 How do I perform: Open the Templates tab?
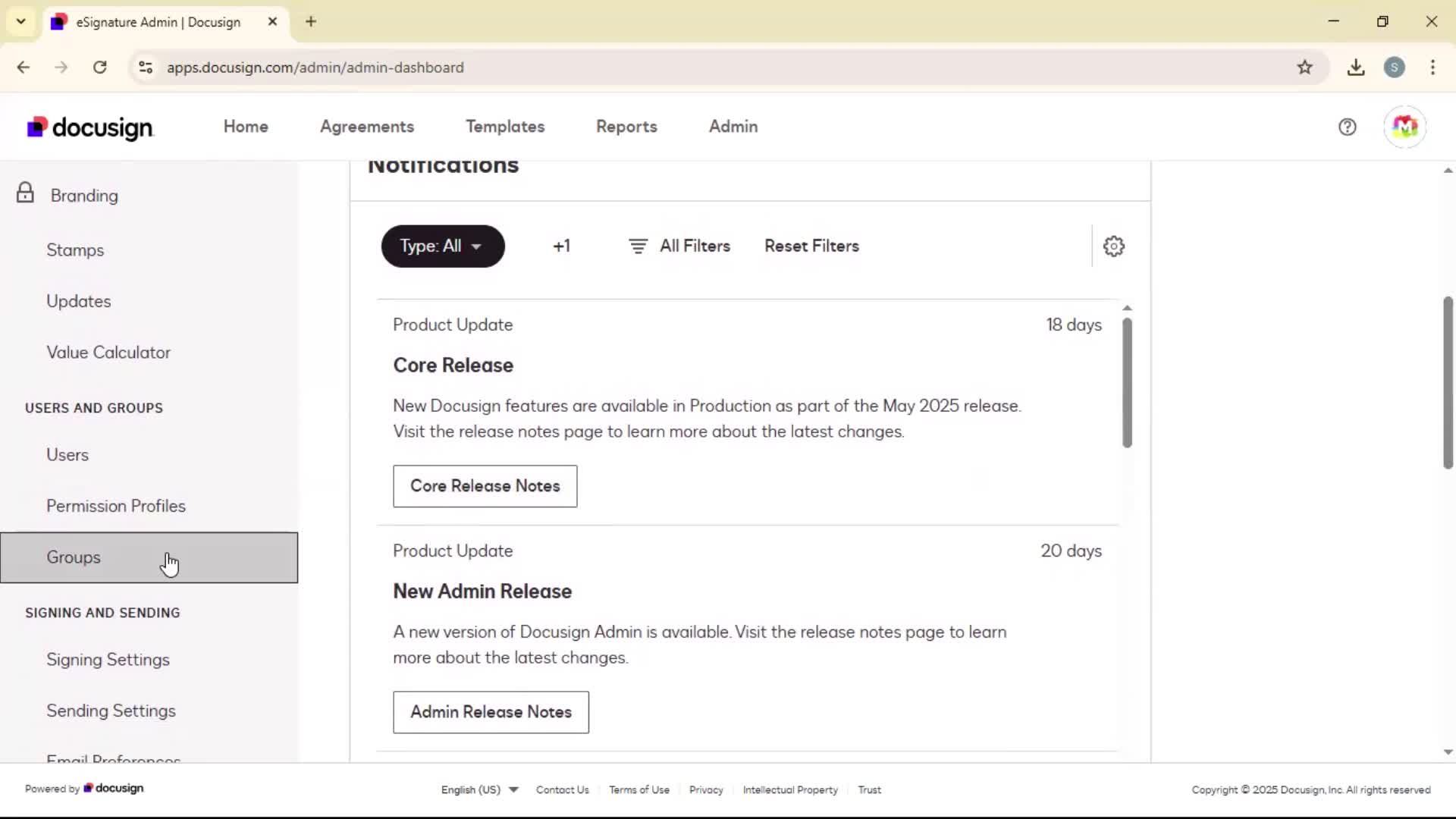point(505,127)
